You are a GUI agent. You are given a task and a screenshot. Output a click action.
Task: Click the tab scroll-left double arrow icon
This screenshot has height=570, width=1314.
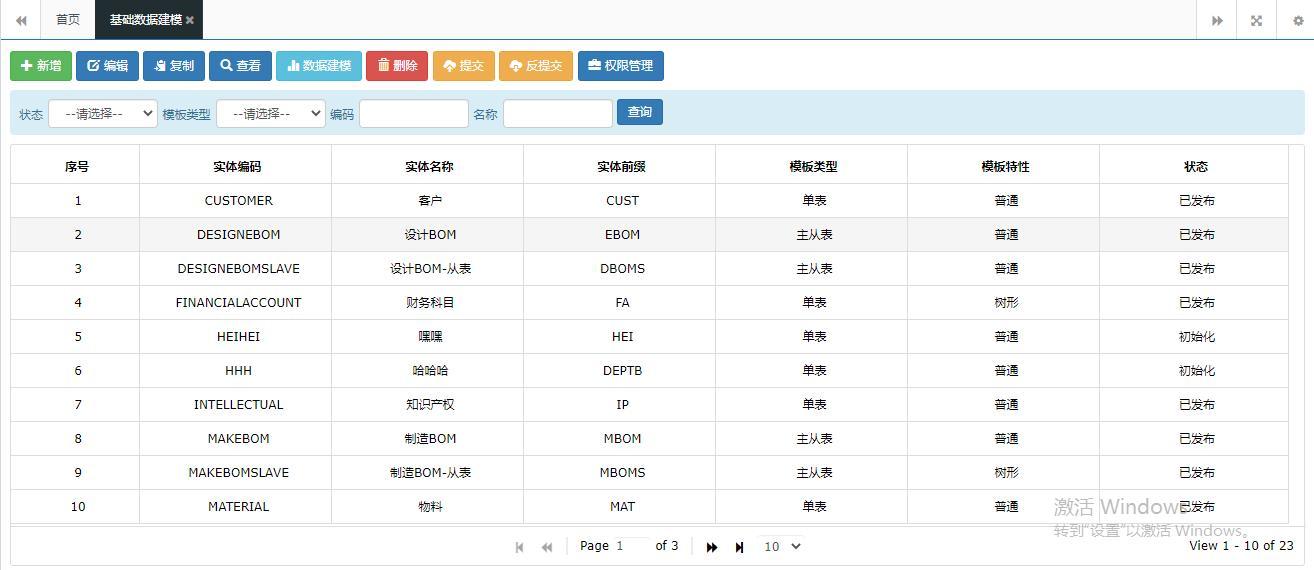20,20
